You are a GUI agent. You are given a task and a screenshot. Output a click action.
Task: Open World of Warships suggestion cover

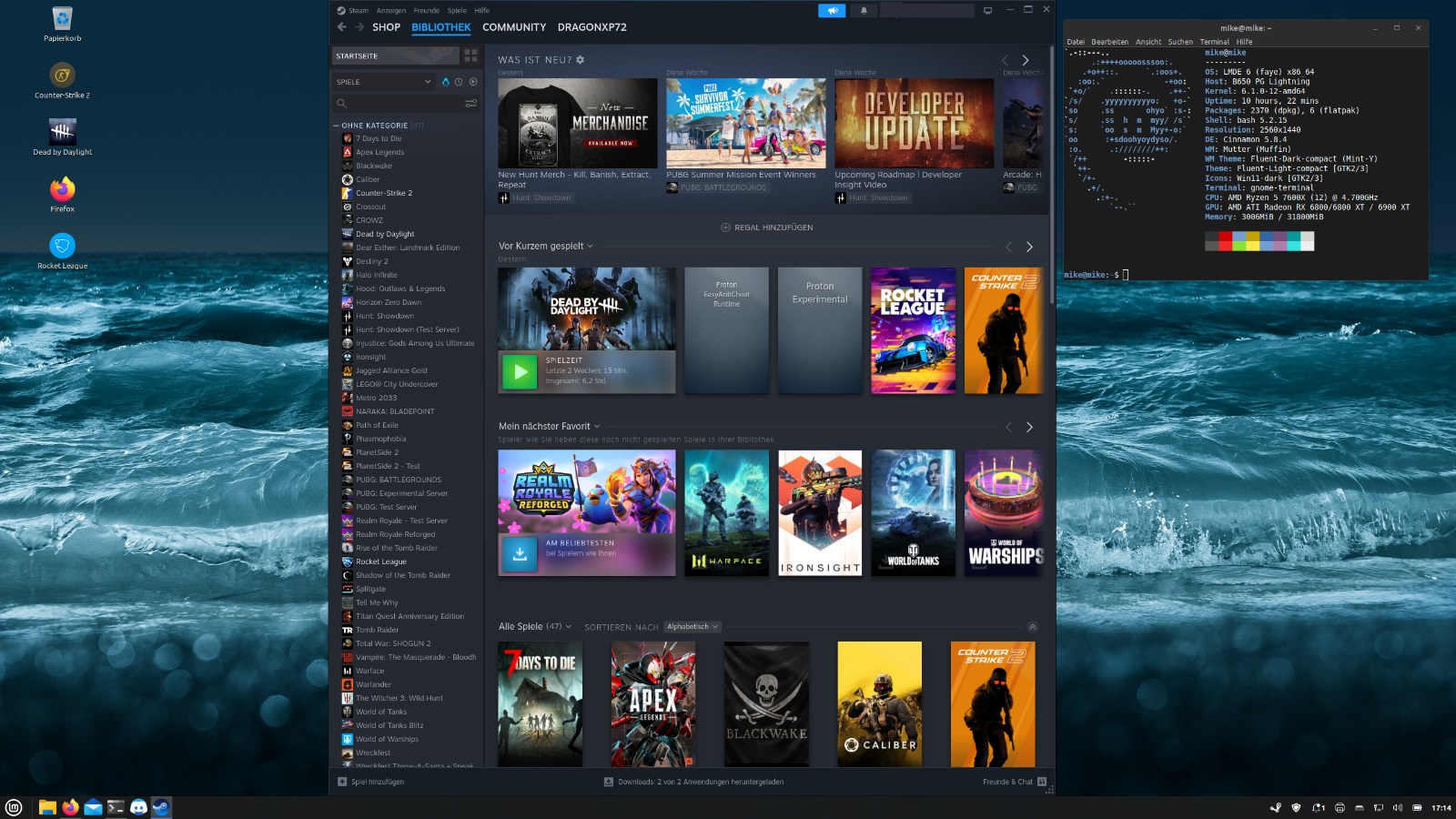[x=1005, y=512]
